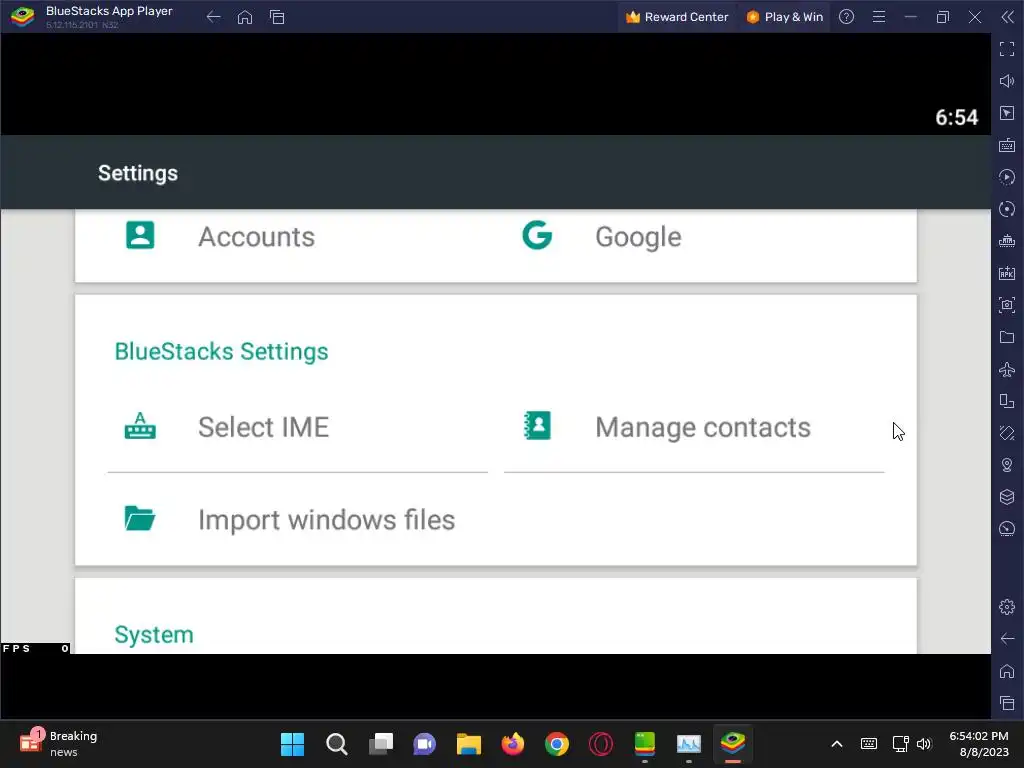Open keyboard controls icon in sidebar

1007,145
